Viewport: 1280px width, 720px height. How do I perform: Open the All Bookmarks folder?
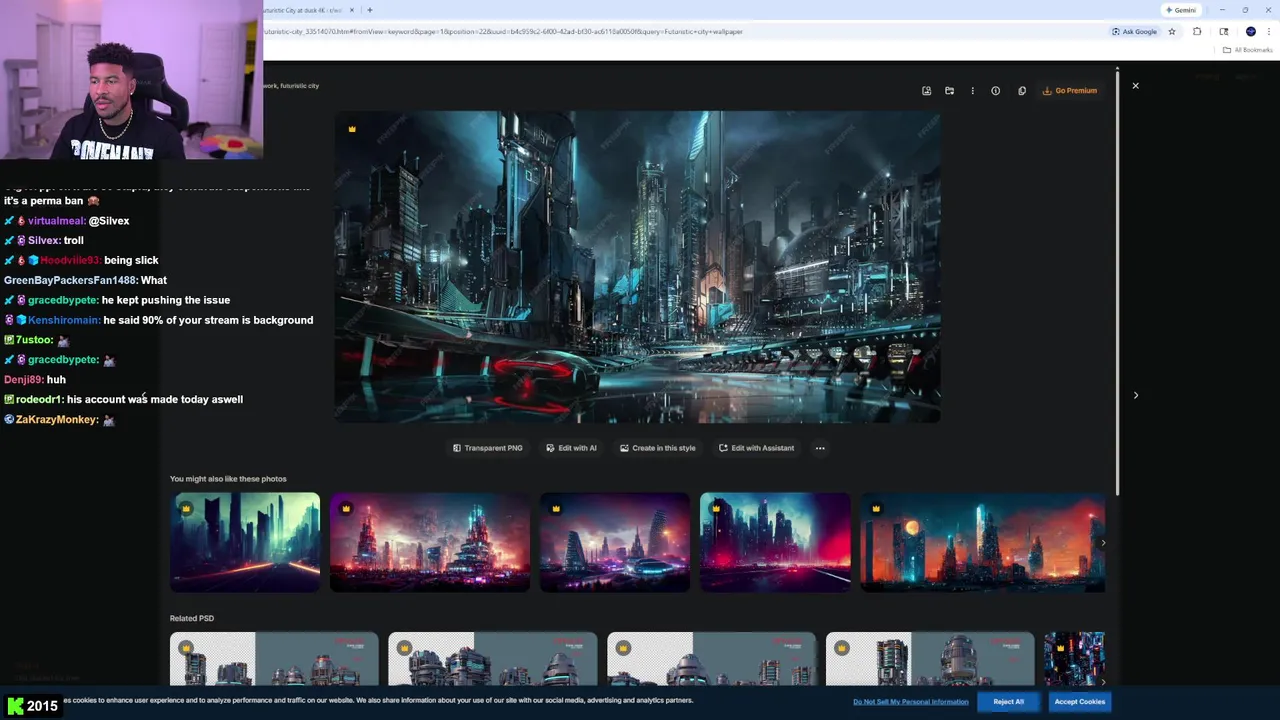coord(1248,50)
